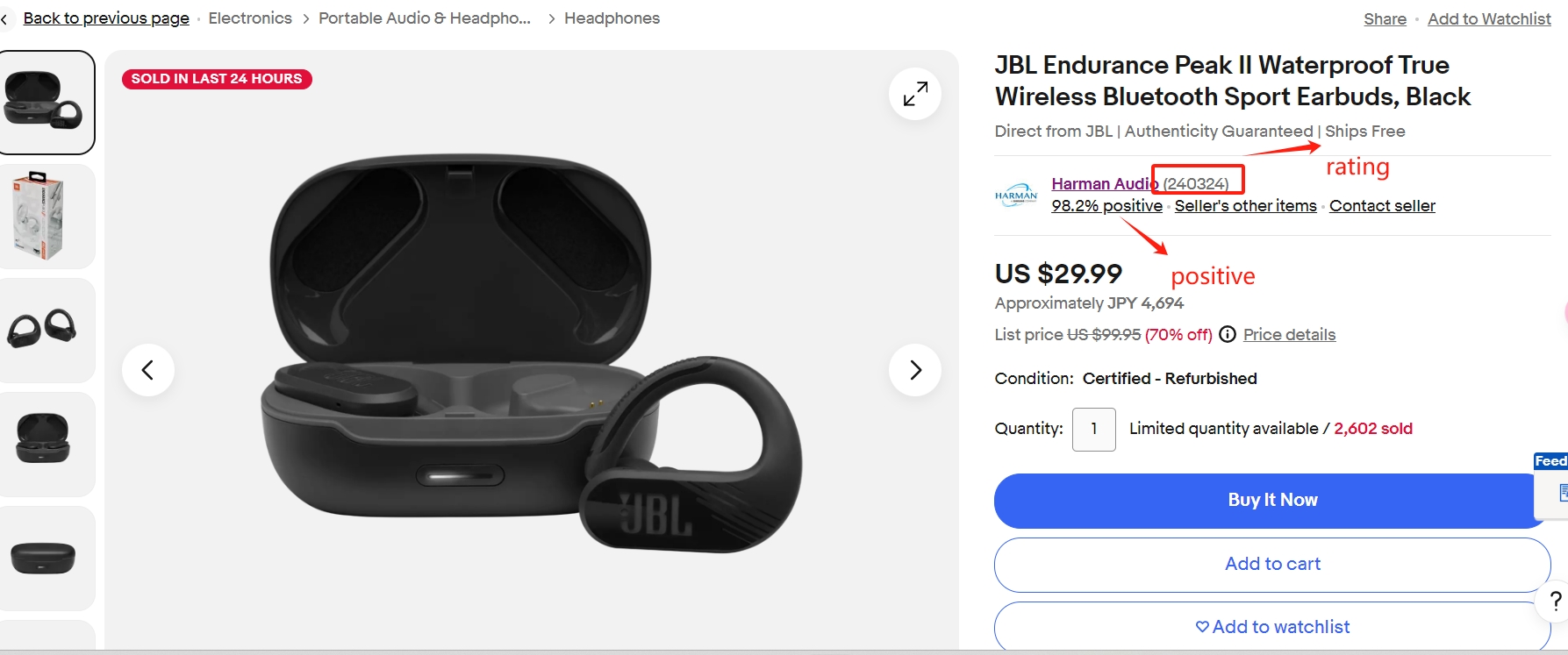The height and width of the screenshot is (655, 1568).
Task: Open the help question mark icon
Action: (x=1555, y=601)
